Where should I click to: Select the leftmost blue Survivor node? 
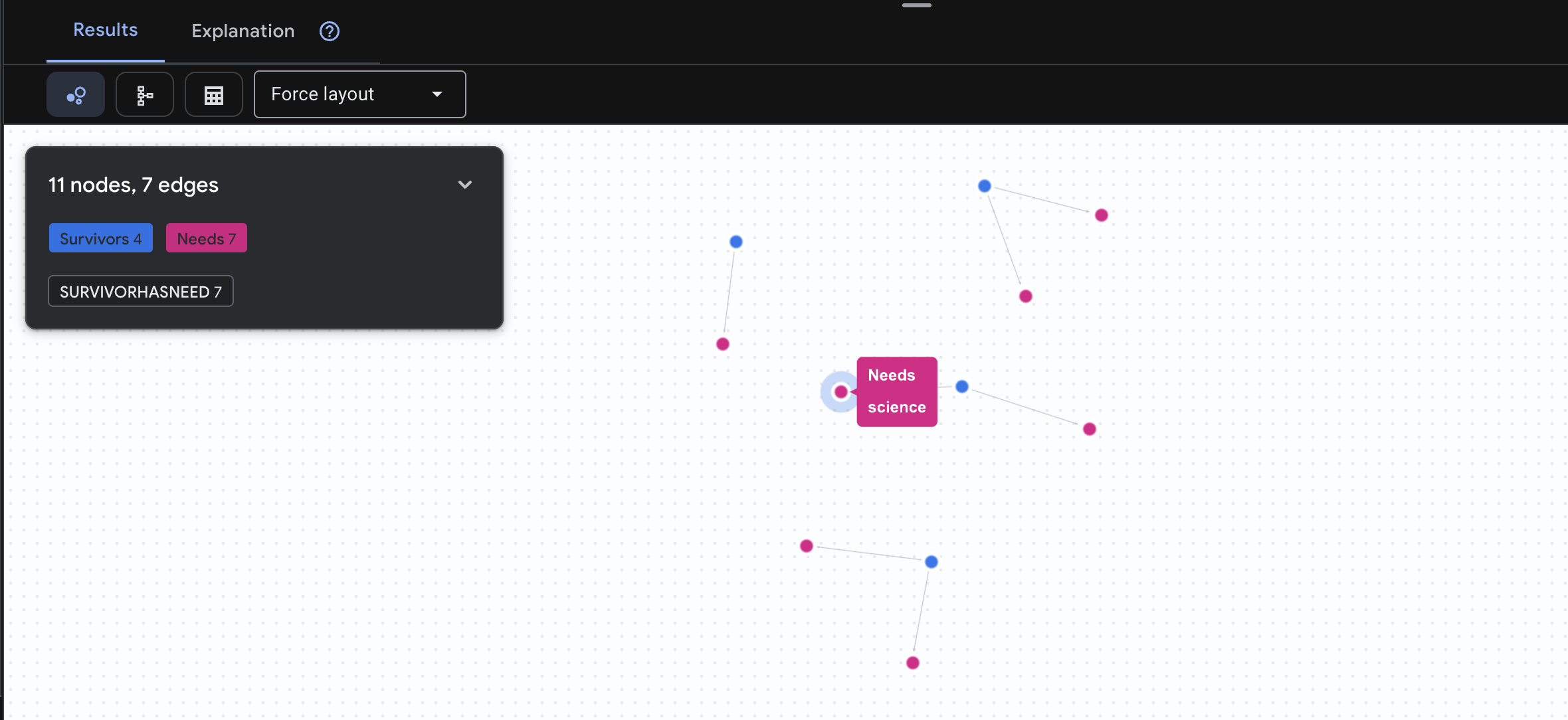point(736,242)
